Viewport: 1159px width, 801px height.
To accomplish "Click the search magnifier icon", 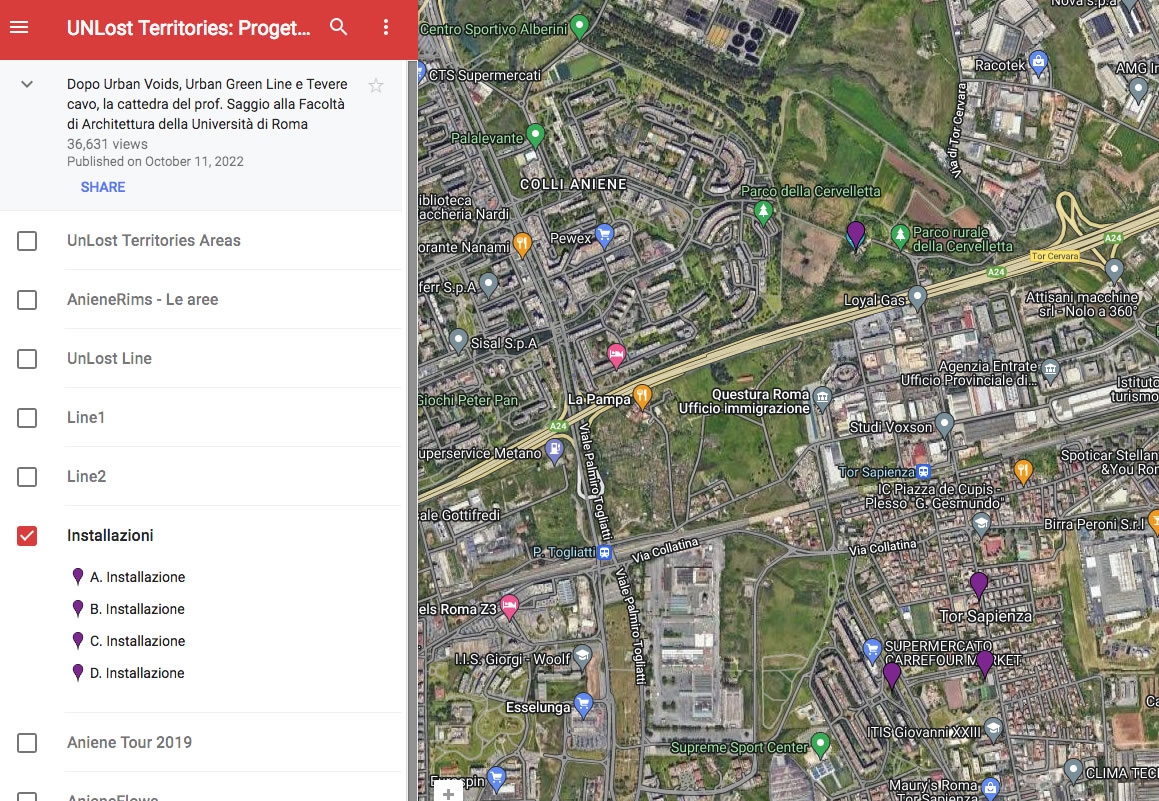I will click(339, 28).
